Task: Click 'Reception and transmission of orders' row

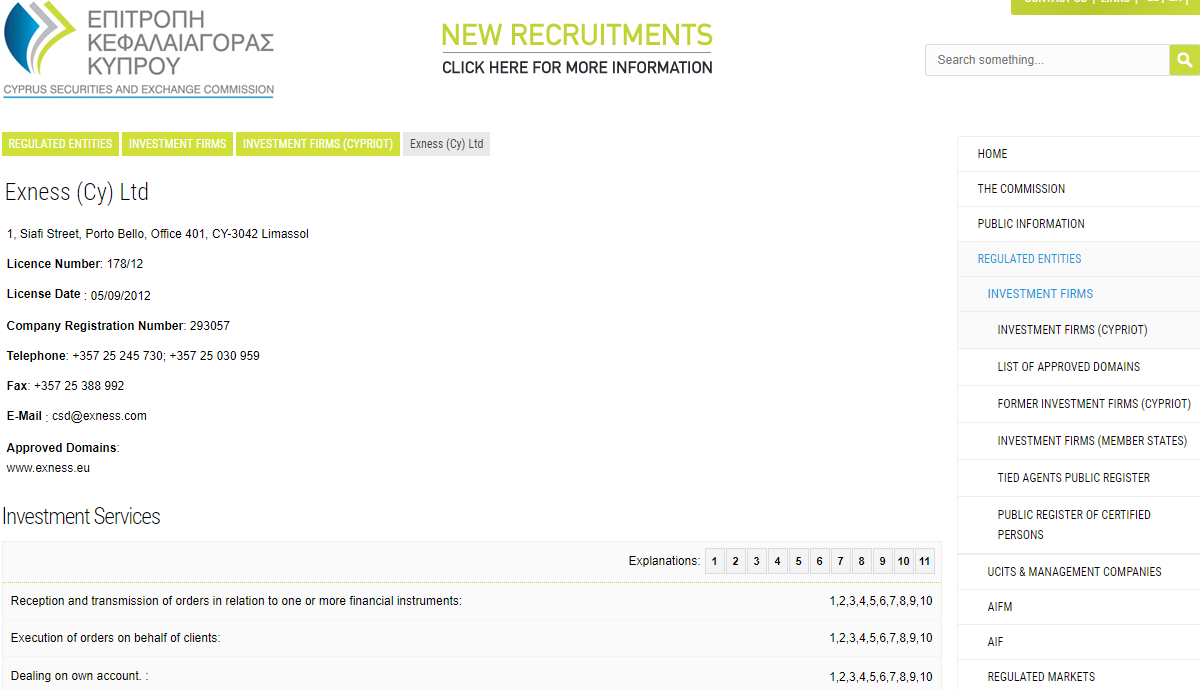Action: tap(471, 601)
